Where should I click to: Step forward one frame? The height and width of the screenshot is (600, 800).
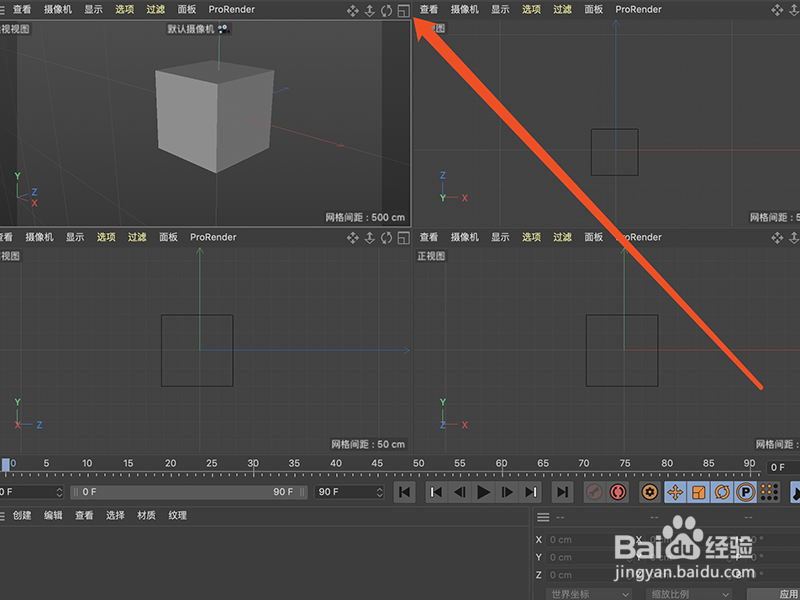(507, 492)
